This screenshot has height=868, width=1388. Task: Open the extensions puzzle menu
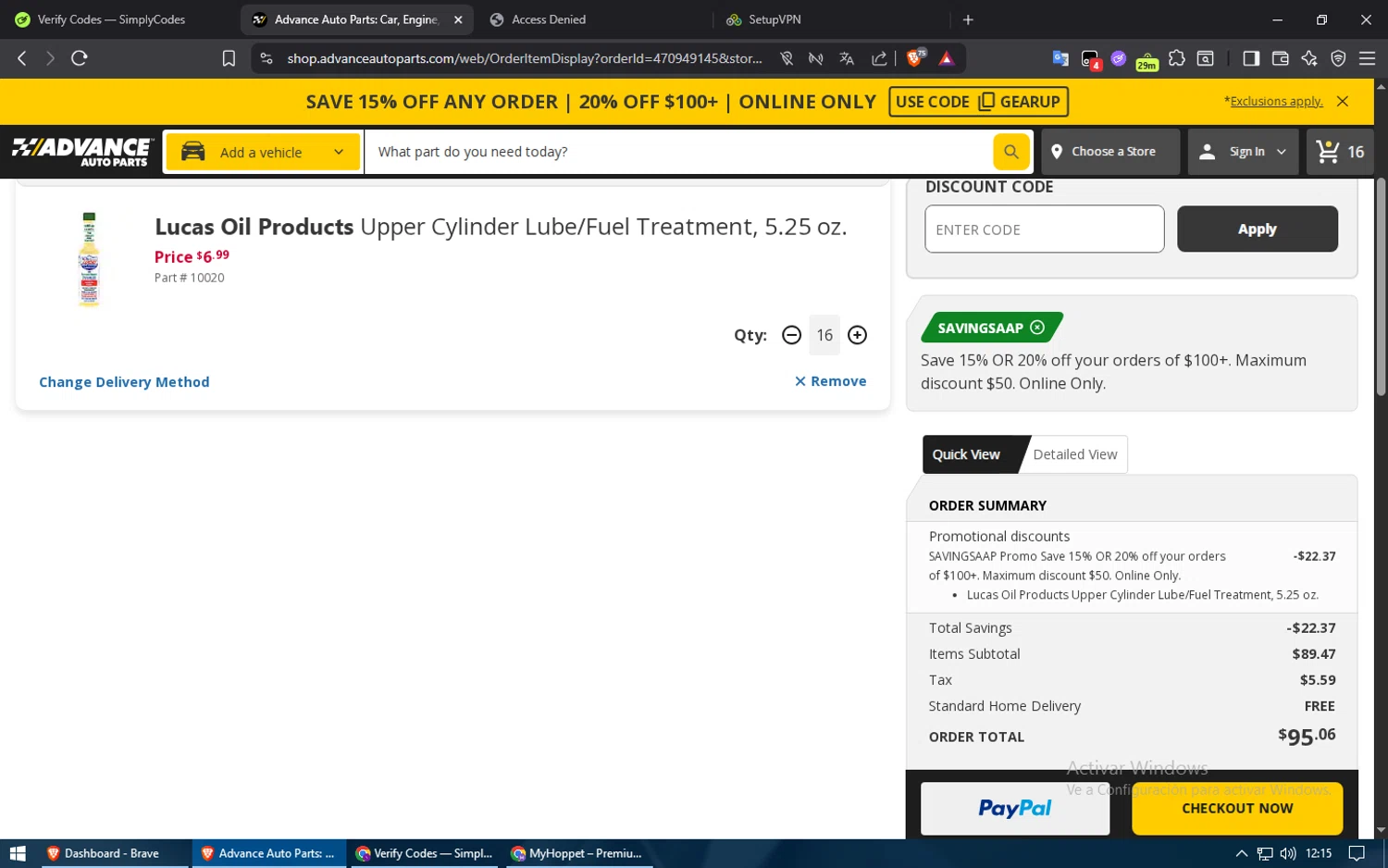click(1176, 58)
